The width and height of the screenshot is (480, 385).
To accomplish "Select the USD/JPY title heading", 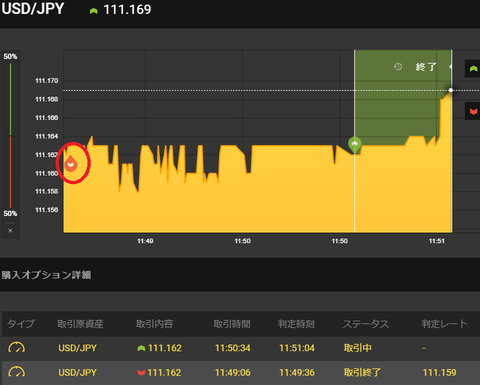I will click(32, 9).
